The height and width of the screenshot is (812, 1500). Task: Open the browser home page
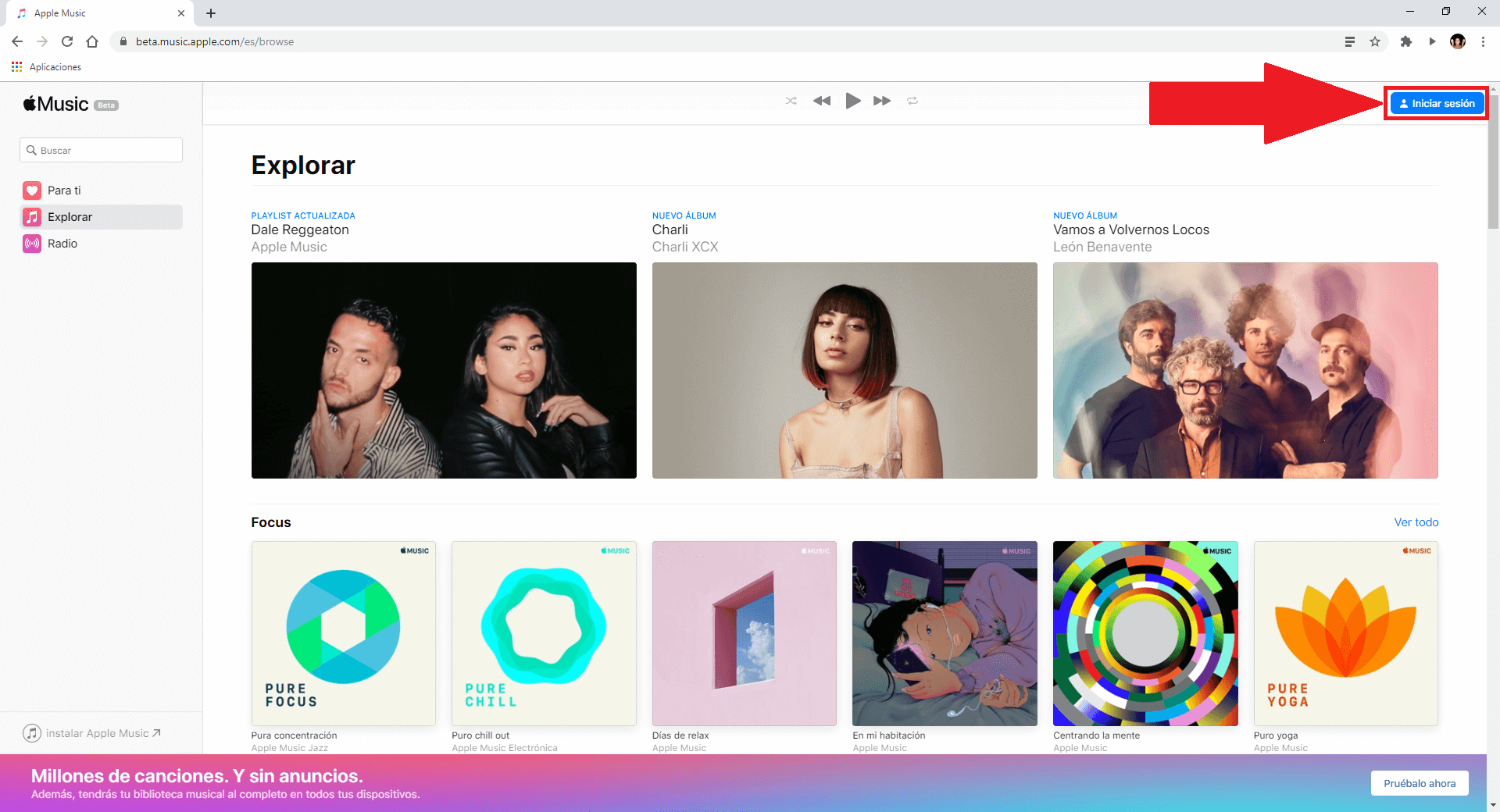pos(92,41)
